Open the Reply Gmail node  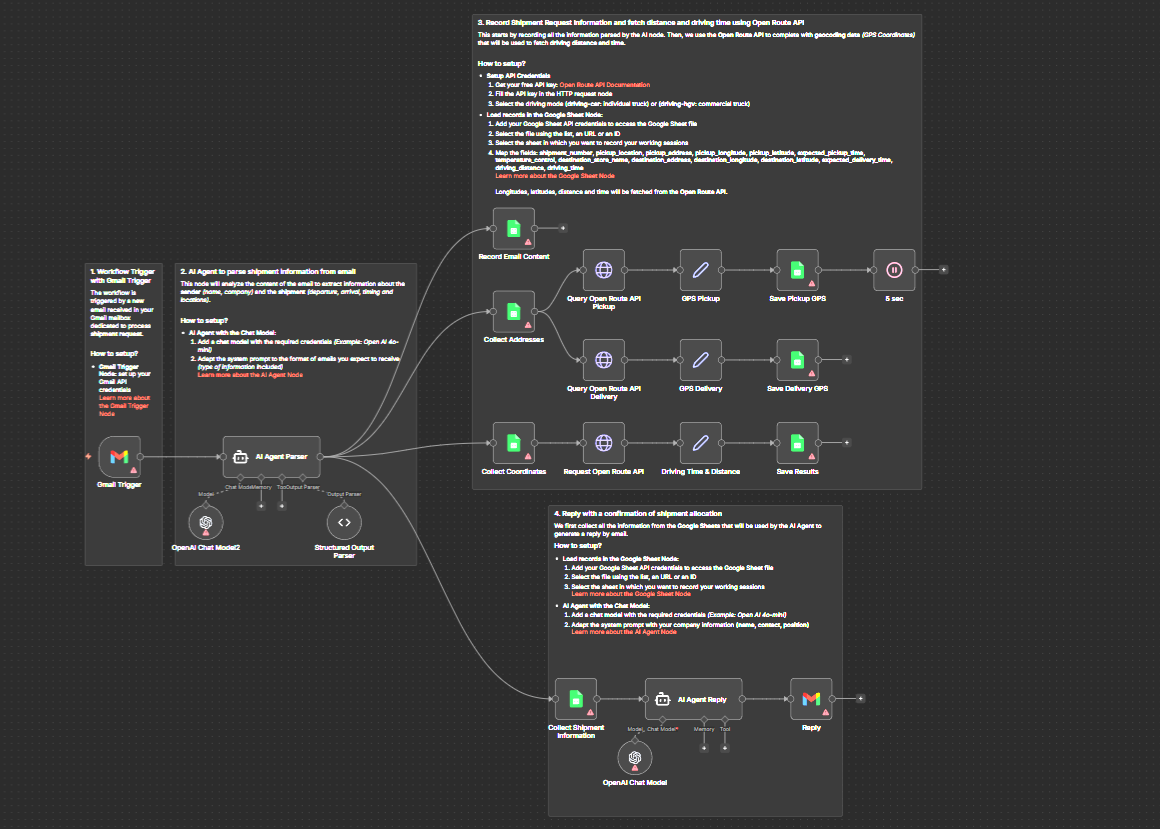click(811, 699)
